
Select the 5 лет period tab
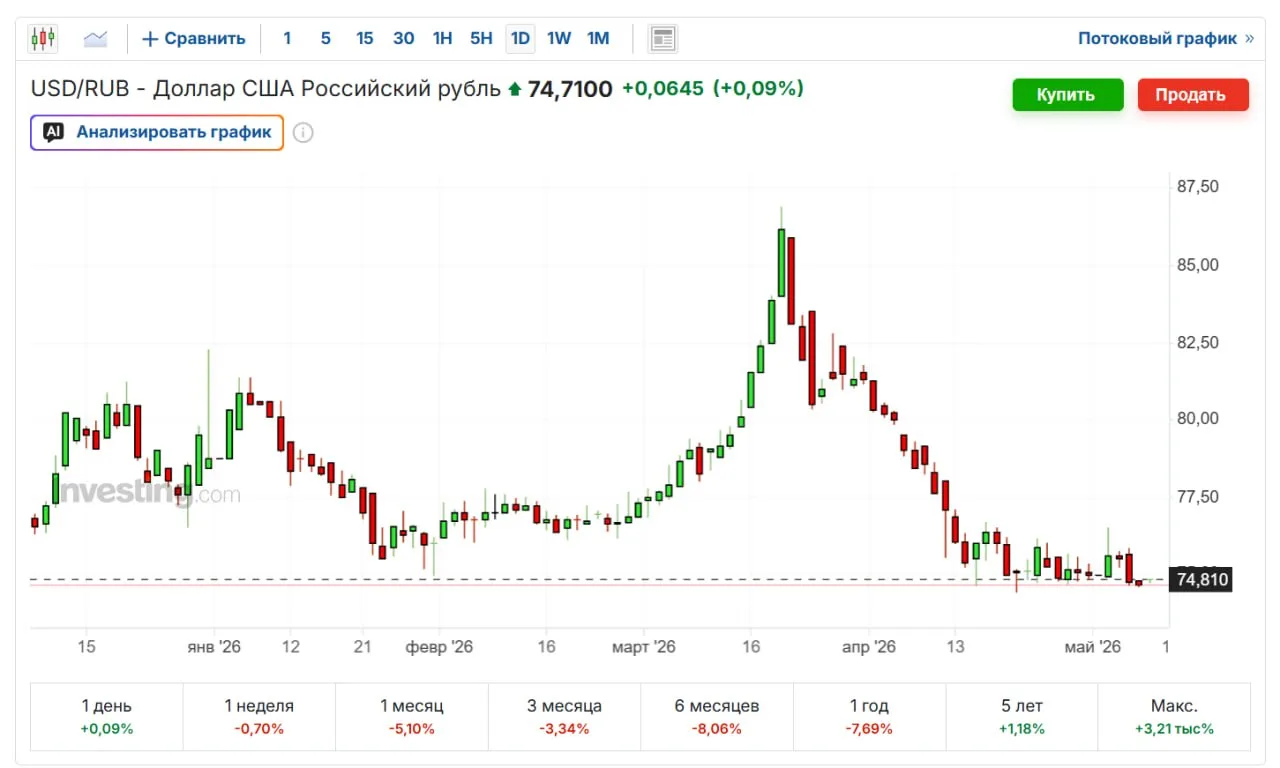pos(1022,716)
